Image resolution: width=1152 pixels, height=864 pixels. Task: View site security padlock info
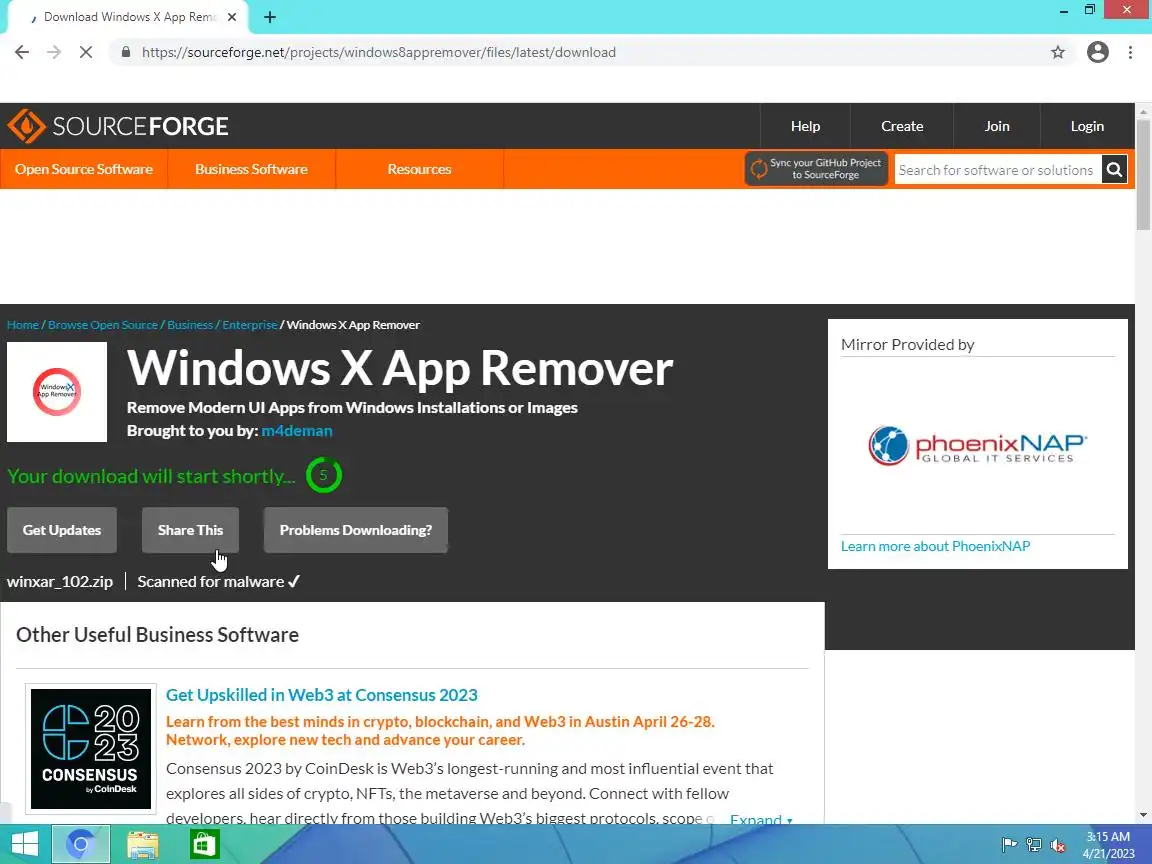click(x=126, y=52)
